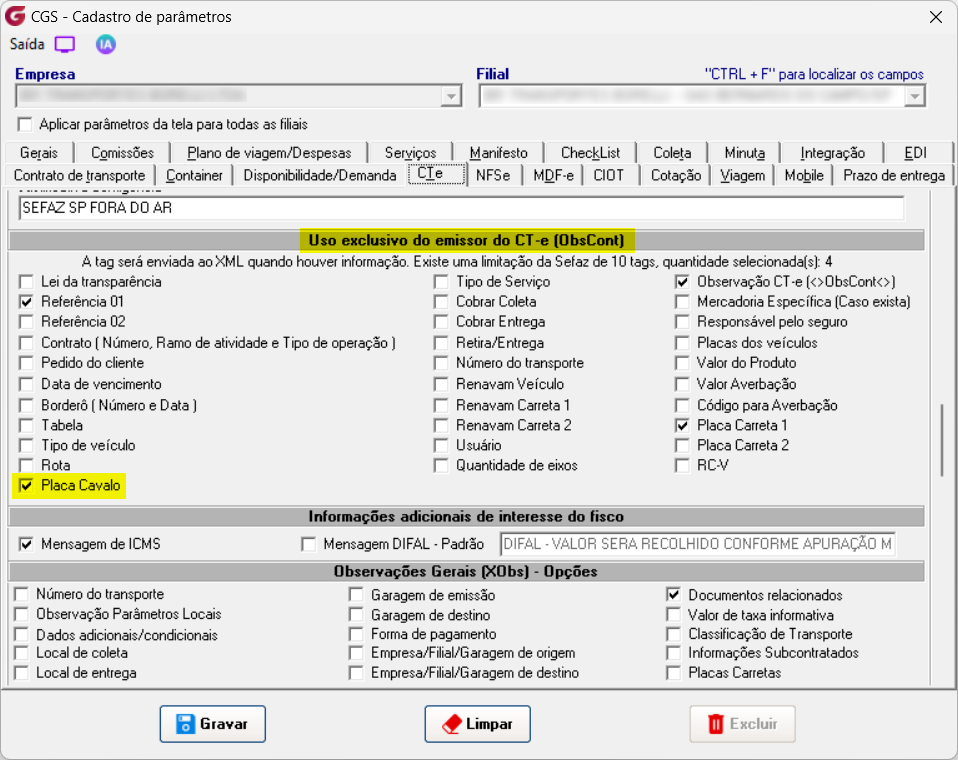This screenshot has height=760, width=958.
Task: Switch to the Gerais tab
Action: coord(38,153)
